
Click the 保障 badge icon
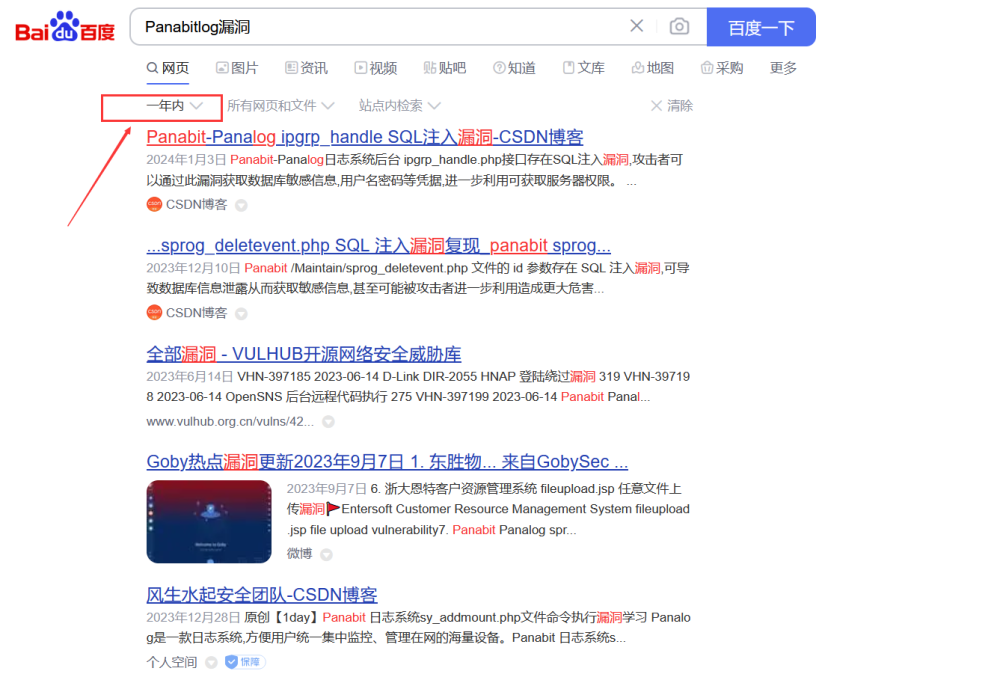[x=245, y=662]
